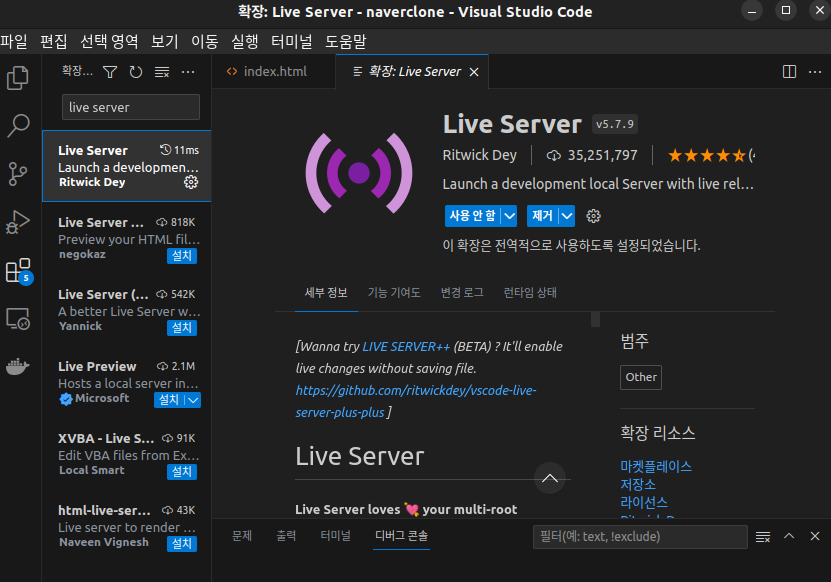The image size is (831, 582).
Task: Open the 저장소 resource link
Action: coord(638,484)
